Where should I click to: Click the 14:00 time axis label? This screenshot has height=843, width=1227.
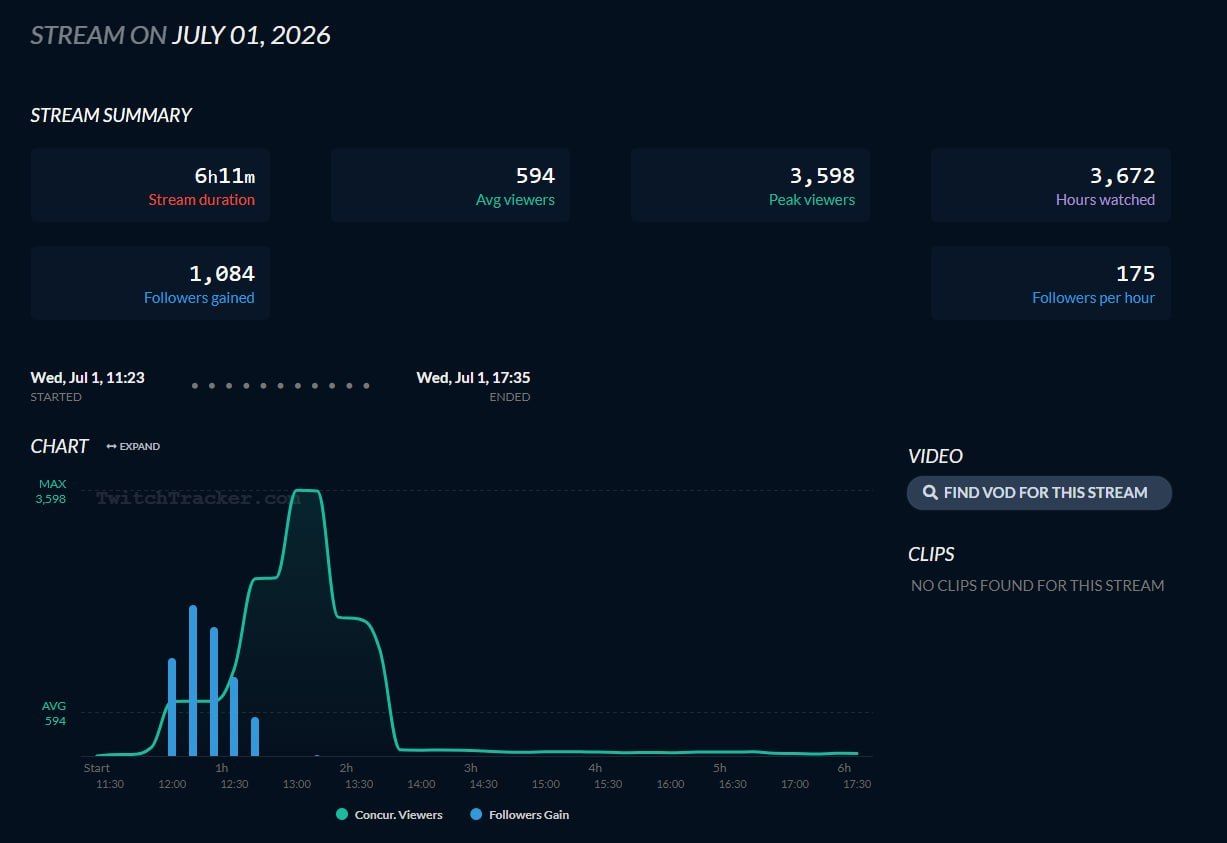pyautogui.click(x=421, y=784)
